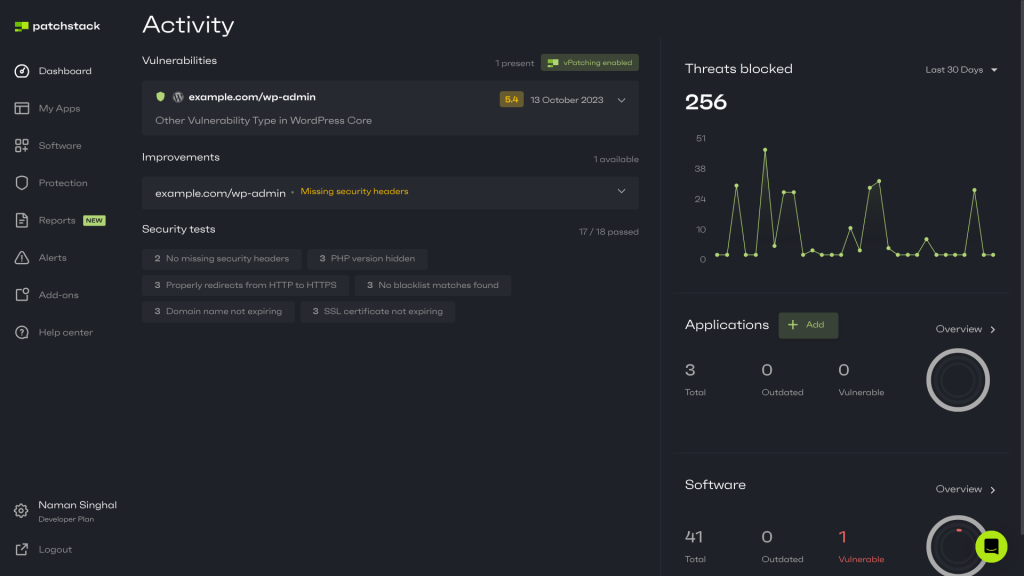Viewport: 1024px width, 576px height.
Task: Click the Add application button
Action: [x=807, y=325]
